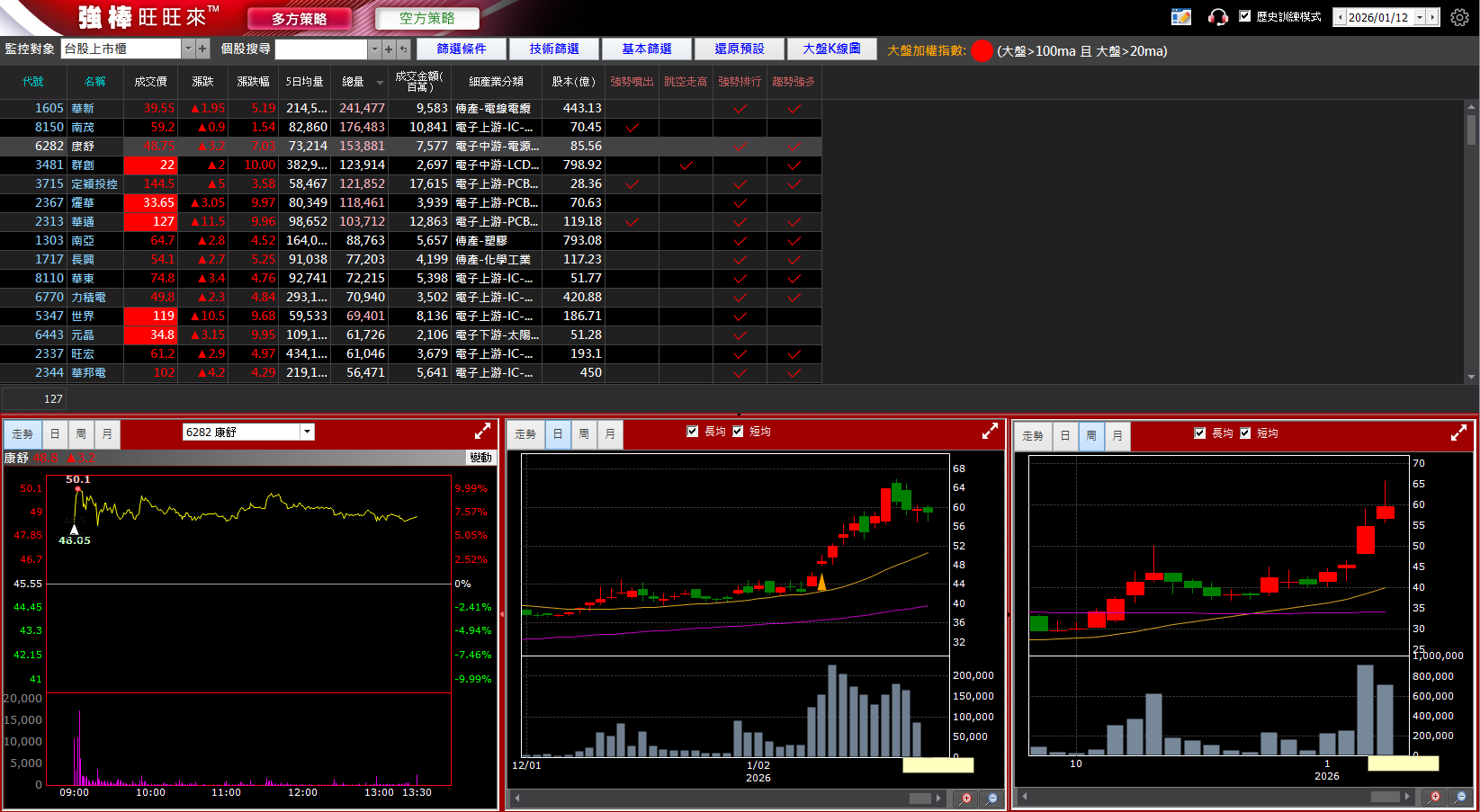Open the settings gear icon
The height and width of the screenshot is (812, 1480).
(x=1459, y=17)
